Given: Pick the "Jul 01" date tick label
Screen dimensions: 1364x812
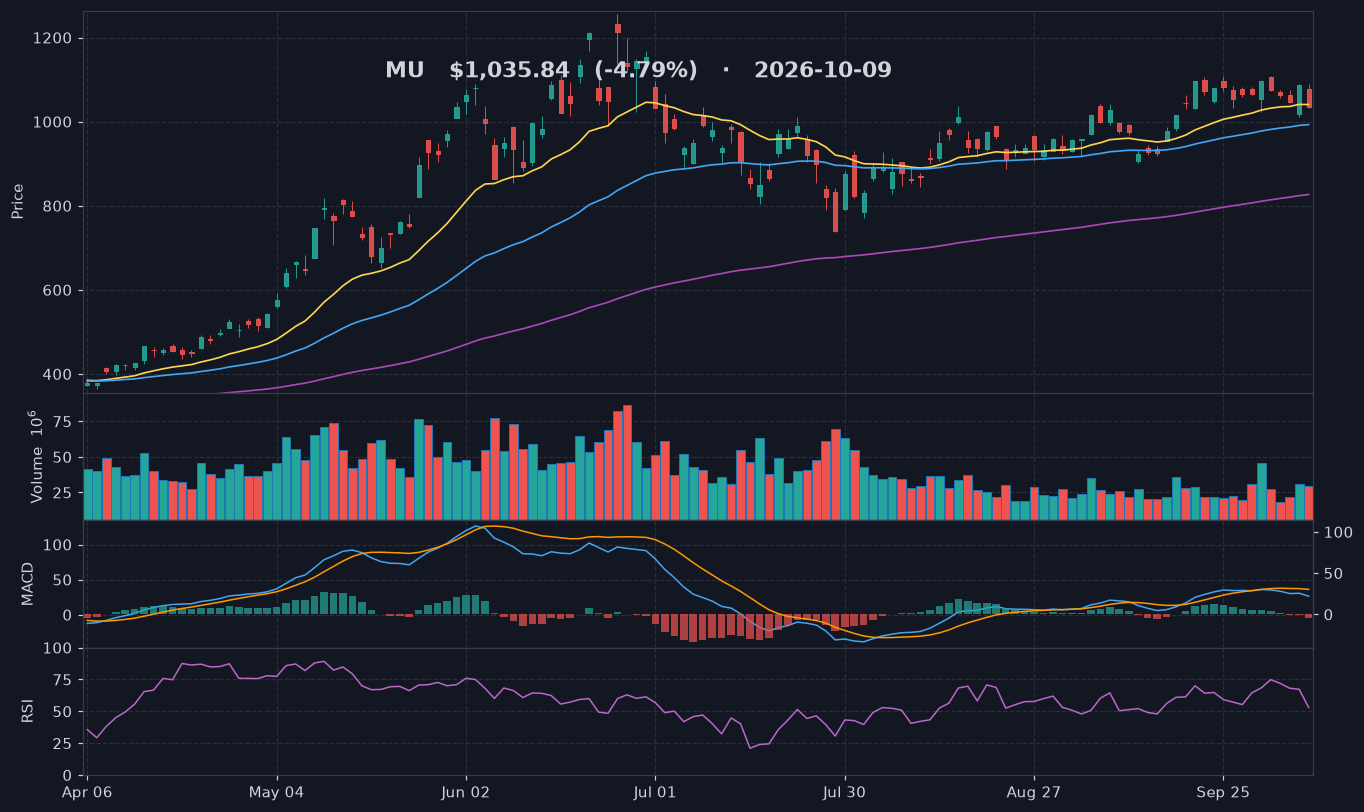Looking at the screenshot, I should click(x=655, y=792).
